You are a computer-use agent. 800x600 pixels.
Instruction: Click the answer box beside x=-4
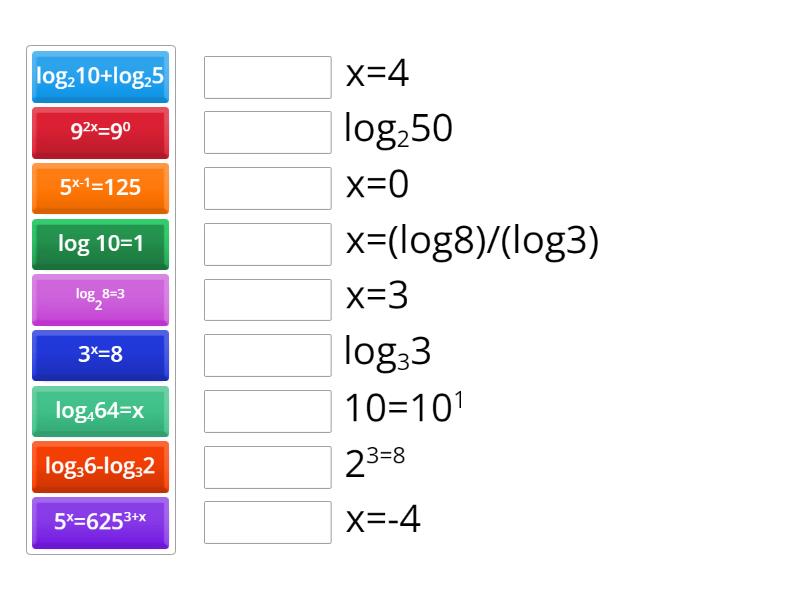(267, 522)
